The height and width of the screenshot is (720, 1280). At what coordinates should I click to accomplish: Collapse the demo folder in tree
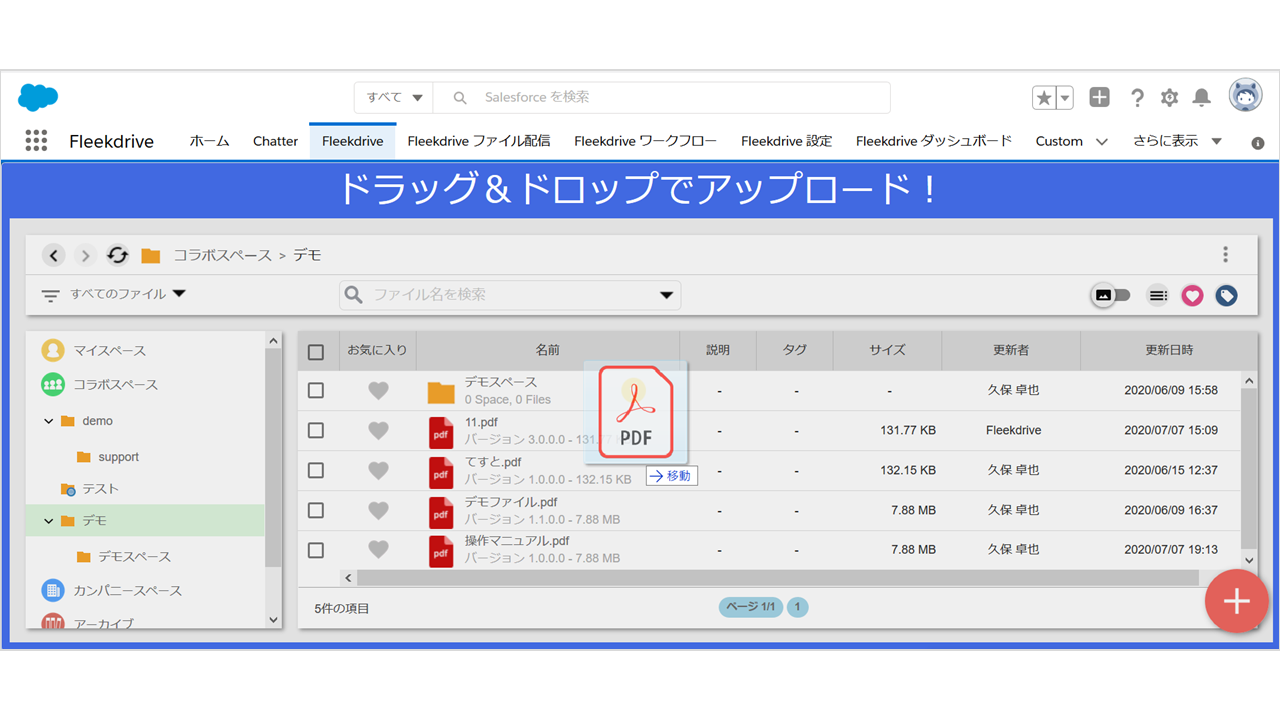coord(49,421)
